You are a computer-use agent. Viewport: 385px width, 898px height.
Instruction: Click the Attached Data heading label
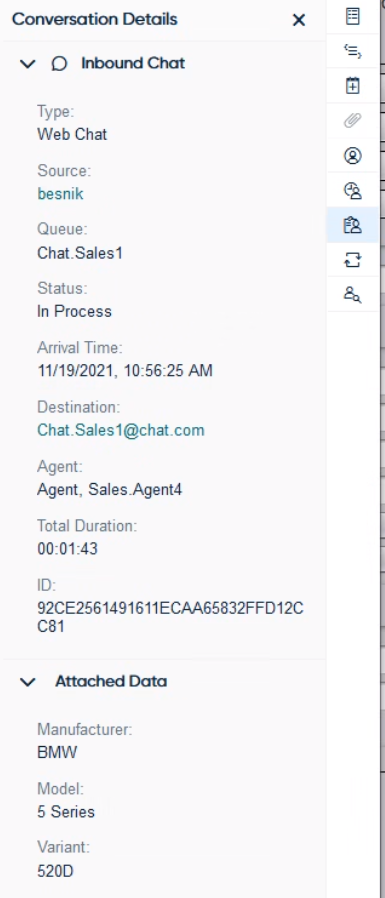click(x=111, y=682)
